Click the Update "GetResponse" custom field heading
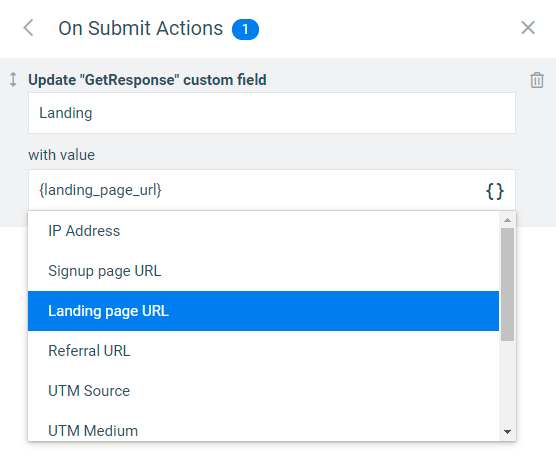The width and height of the screenshot is (556, 467). coord(147,80)
